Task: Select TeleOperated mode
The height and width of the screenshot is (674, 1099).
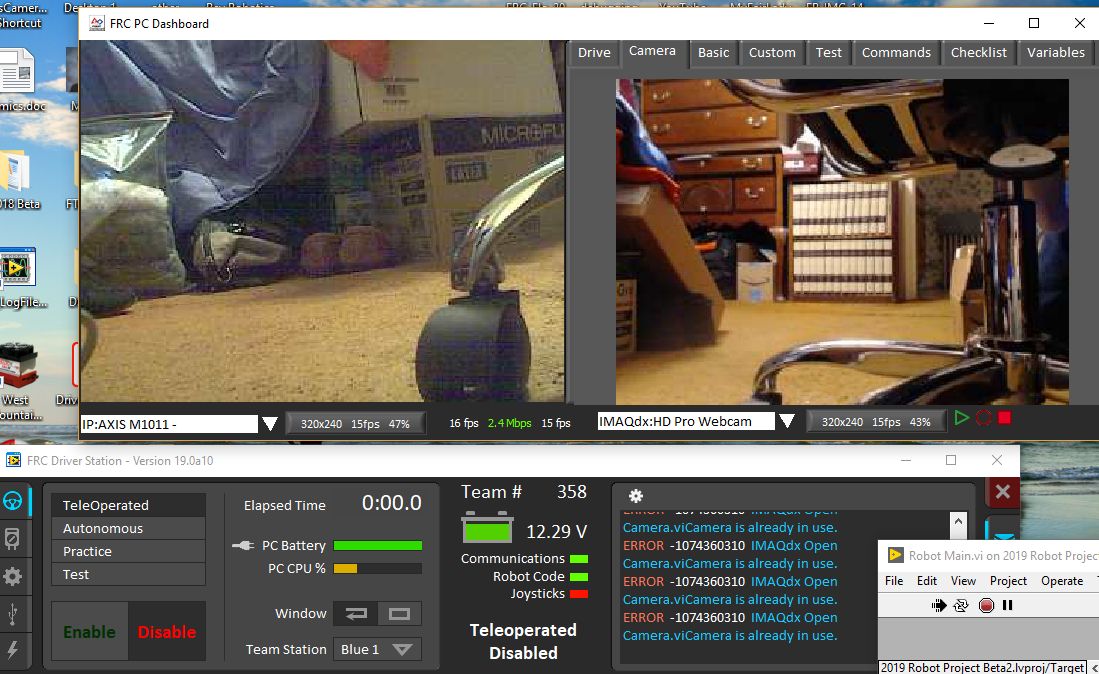Action: pyautogui.click(x=128, y=505)
